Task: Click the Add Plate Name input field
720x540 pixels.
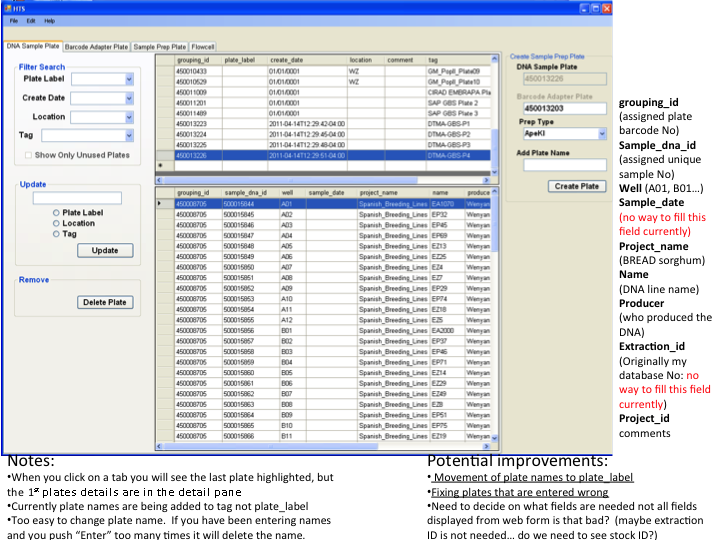Action: (565, 165)
